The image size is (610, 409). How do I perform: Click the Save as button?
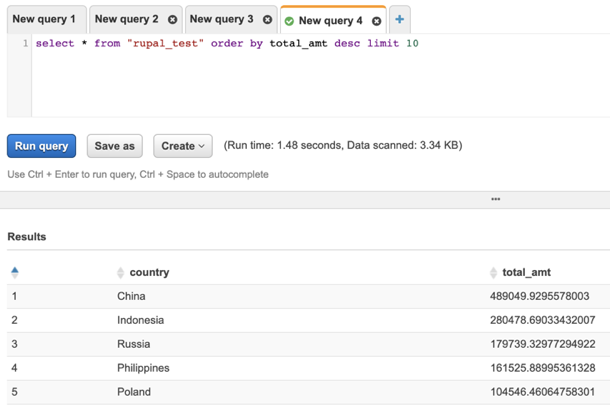point(114,146)
